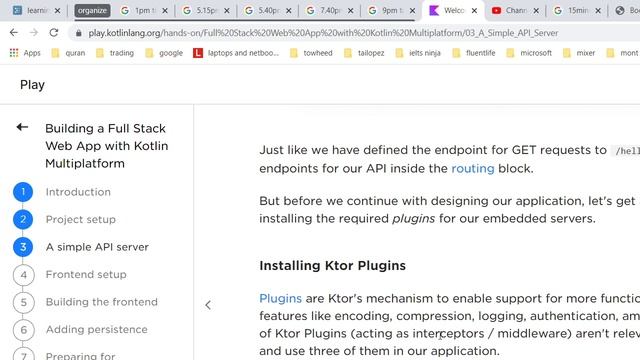Screen dimensions: 640x360
Task: Open the trading bookmark folder
Action: click(115, 53)
